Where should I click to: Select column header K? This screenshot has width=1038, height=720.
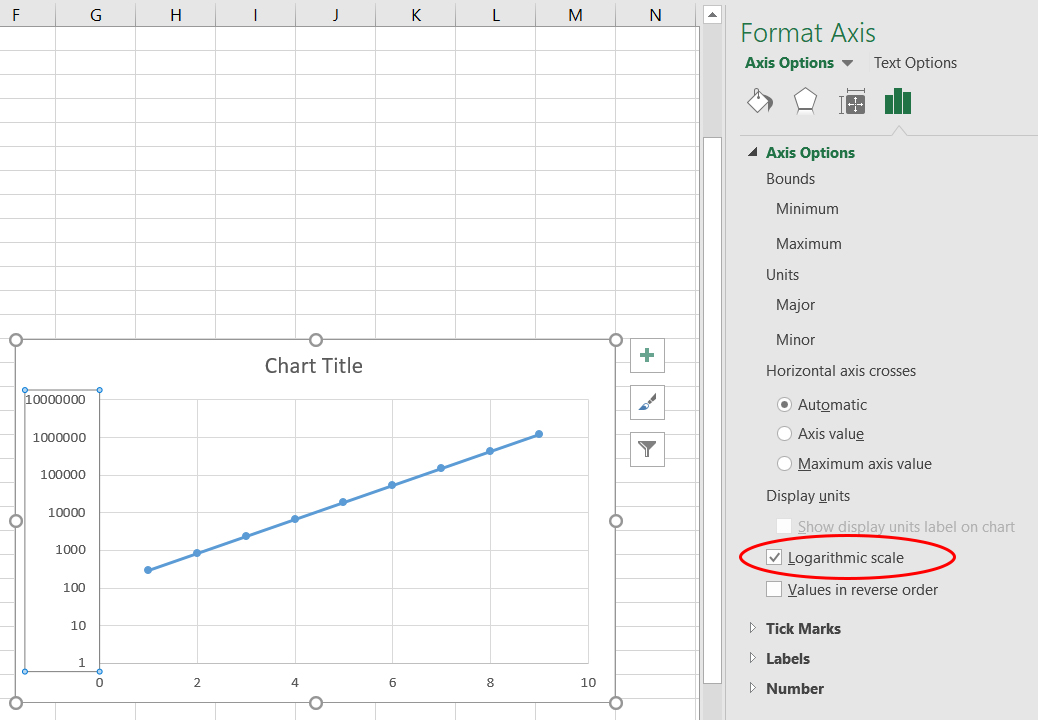tap(415, 15)
